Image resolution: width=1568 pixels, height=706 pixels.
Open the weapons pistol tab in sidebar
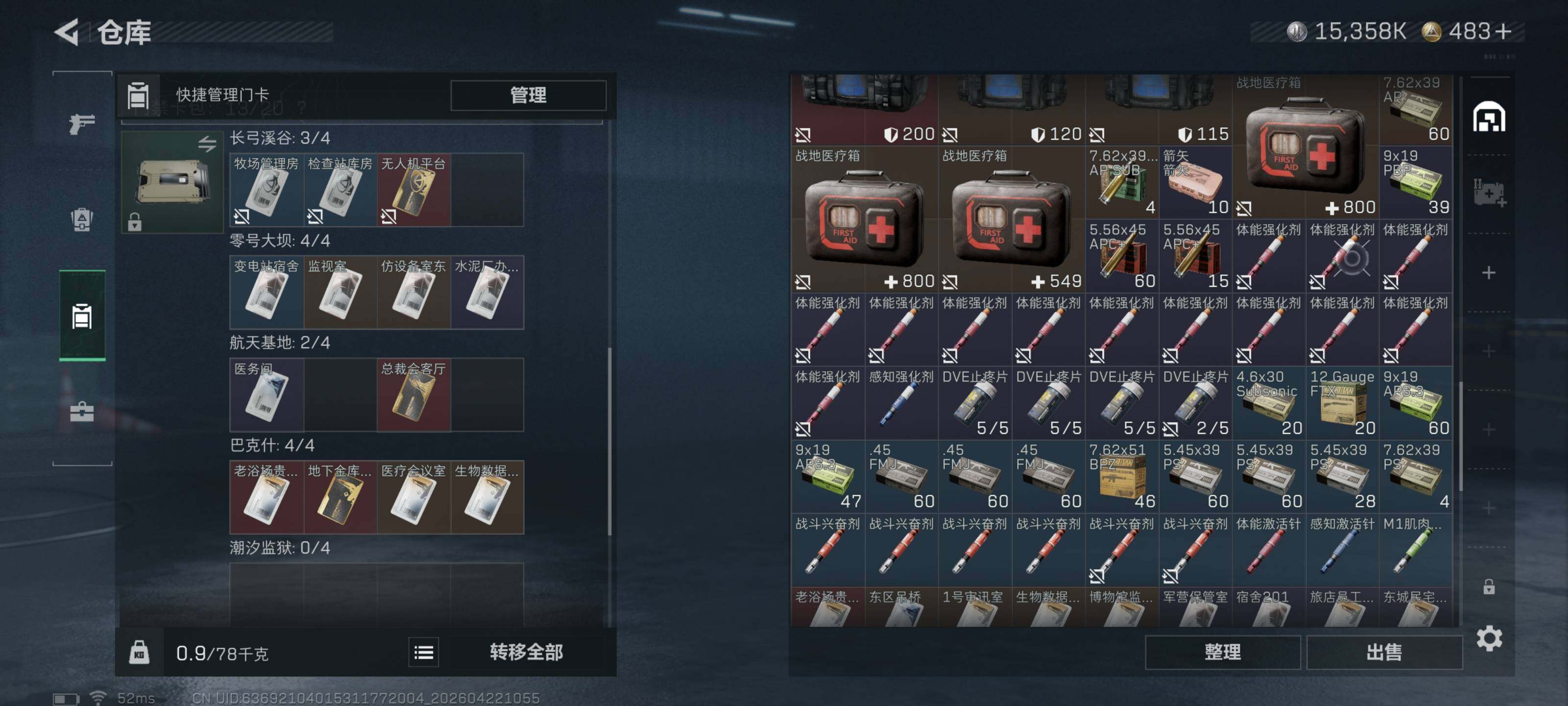(x=81, y=124)
